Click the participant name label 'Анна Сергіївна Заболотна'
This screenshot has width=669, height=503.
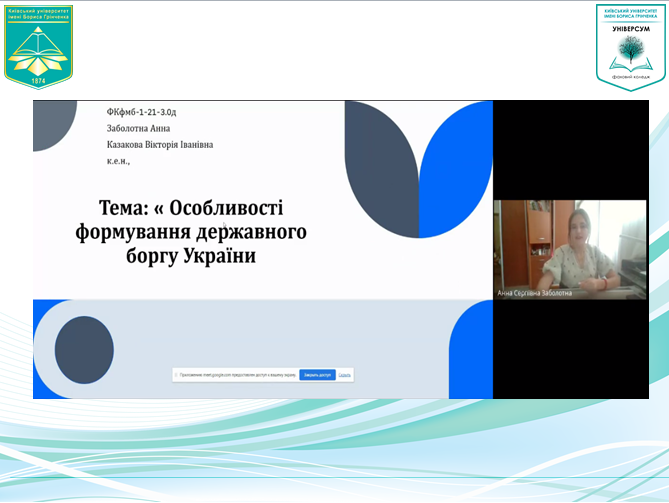[x=534, y=293]
